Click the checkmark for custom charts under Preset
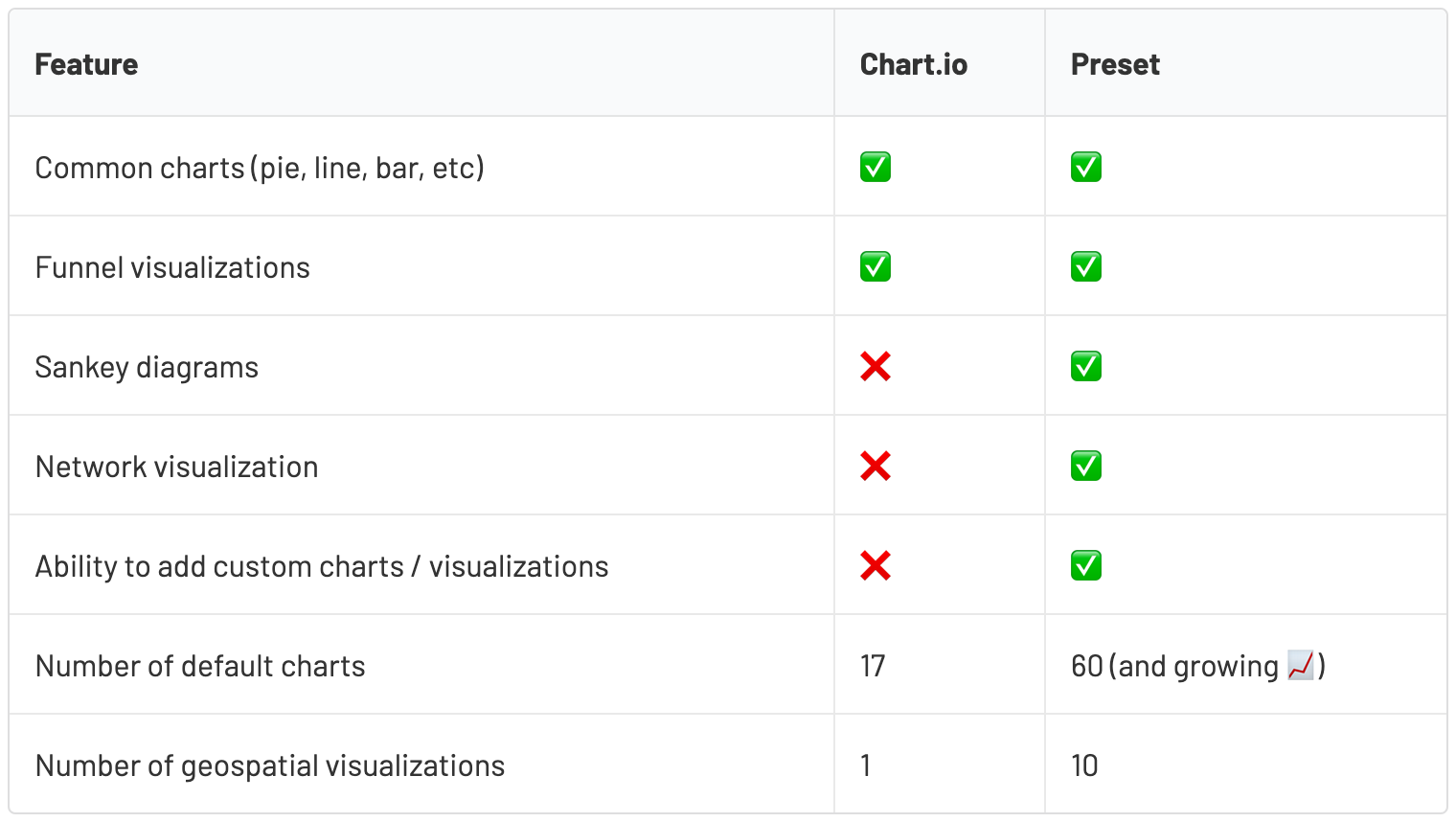This screenshot has height=822, width=1456. [1085, 565]
